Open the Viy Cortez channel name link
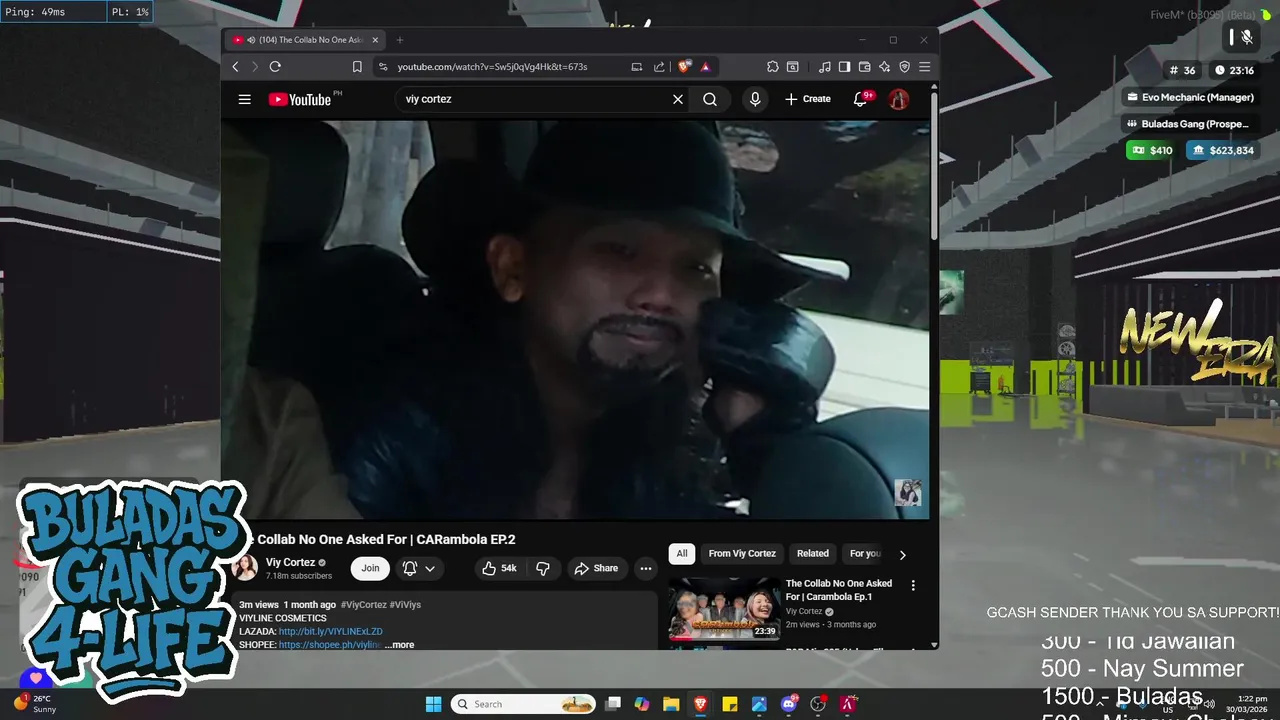This screenshot has height=720, width=1280. pyautogui.click(x=290, y=562)
